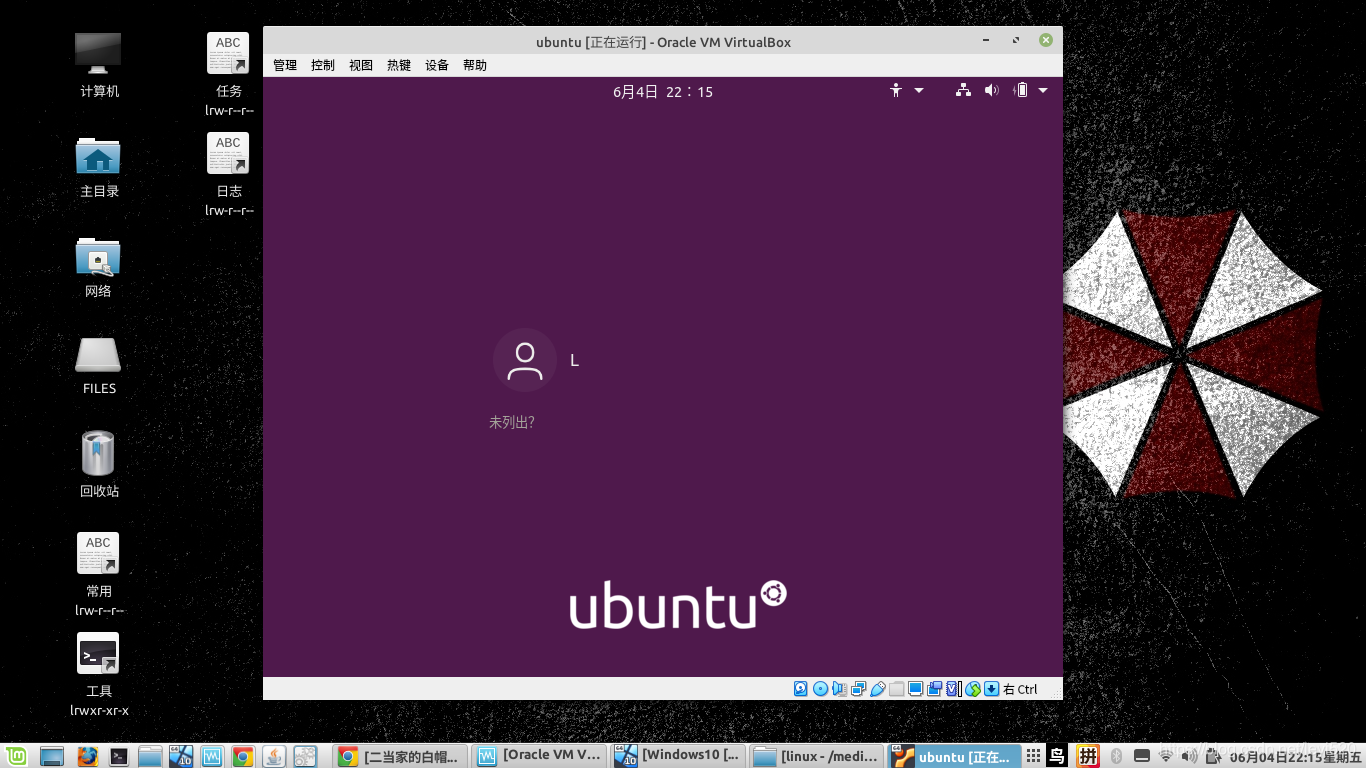Open the FILES drive desktop icon
Image resolution: width=1366 pixels, height=768 pixels.
pyautogui.click(x=99, y=366)
